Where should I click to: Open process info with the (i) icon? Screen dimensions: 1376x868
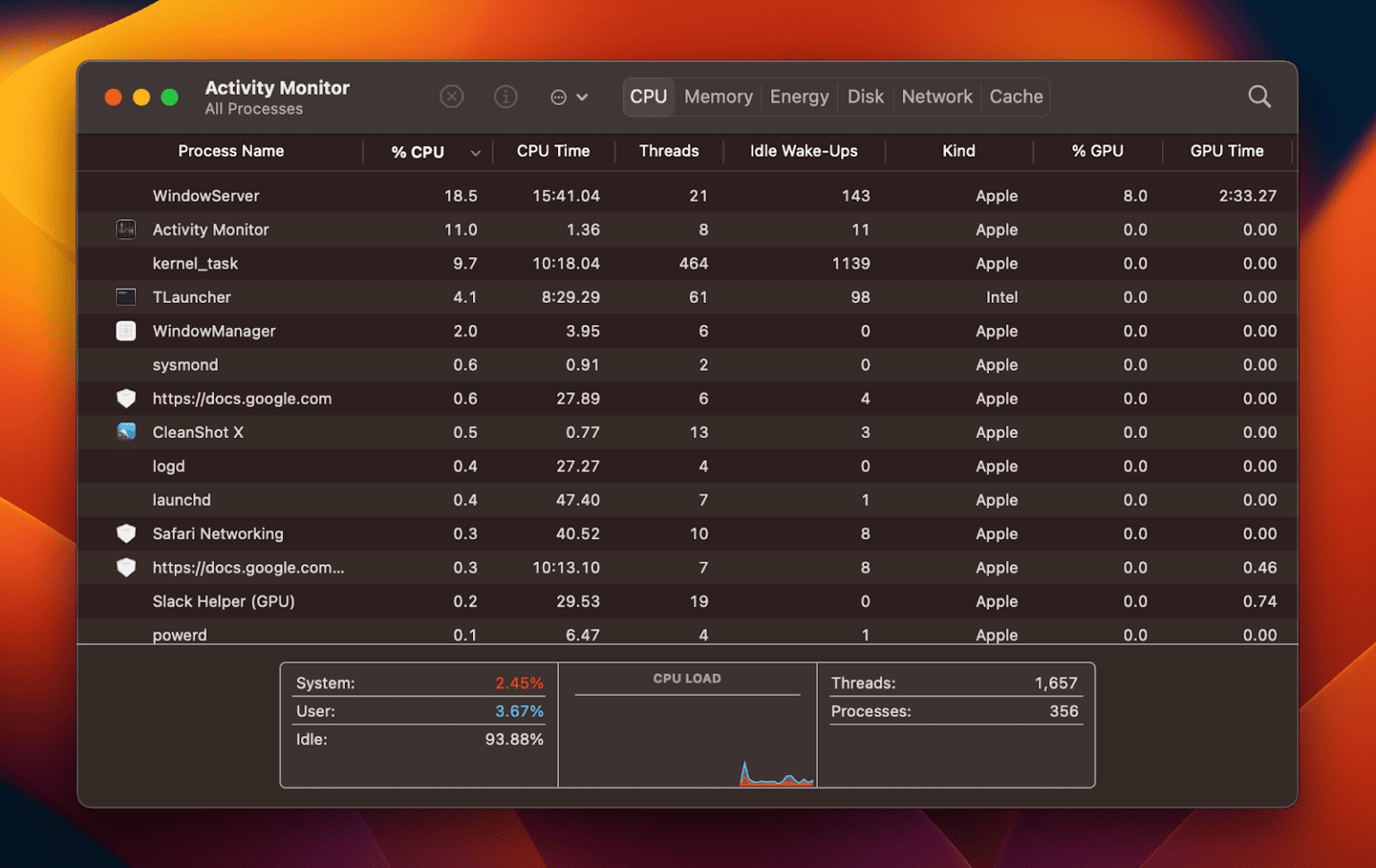pyautogui.click(x=505, y=97)
